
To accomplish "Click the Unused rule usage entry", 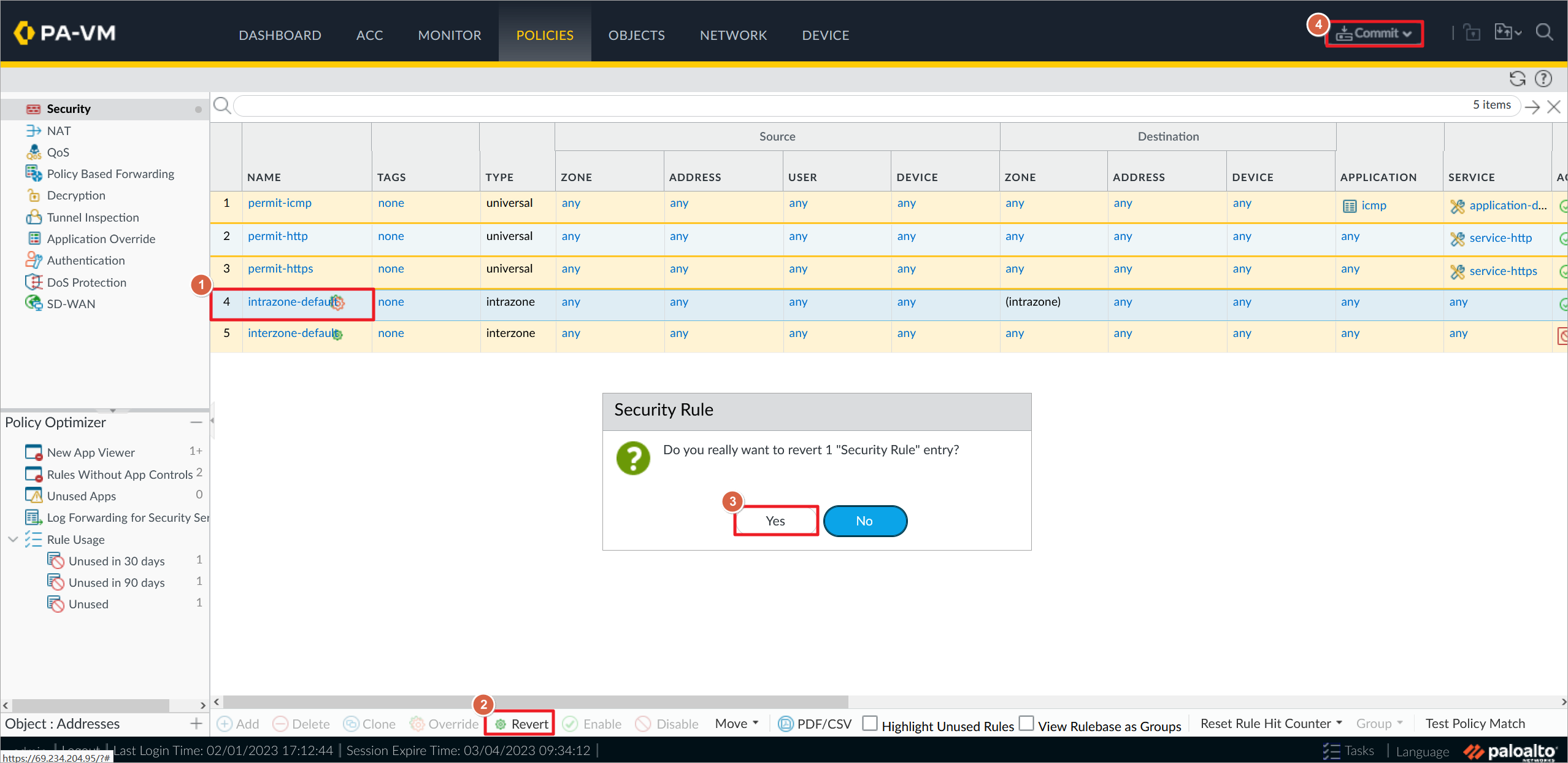I will pyautogui.click(x=88, y=604).
